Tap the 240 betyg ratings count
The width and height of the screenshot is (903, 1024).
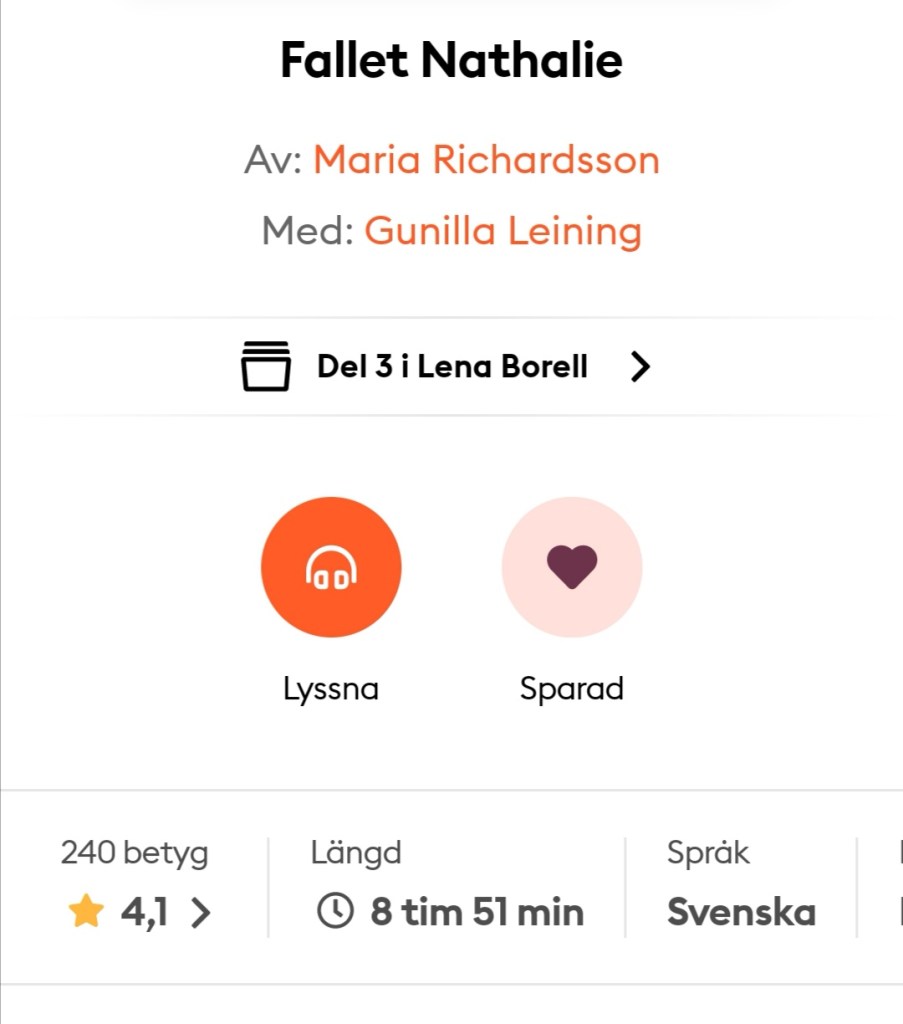134,853
